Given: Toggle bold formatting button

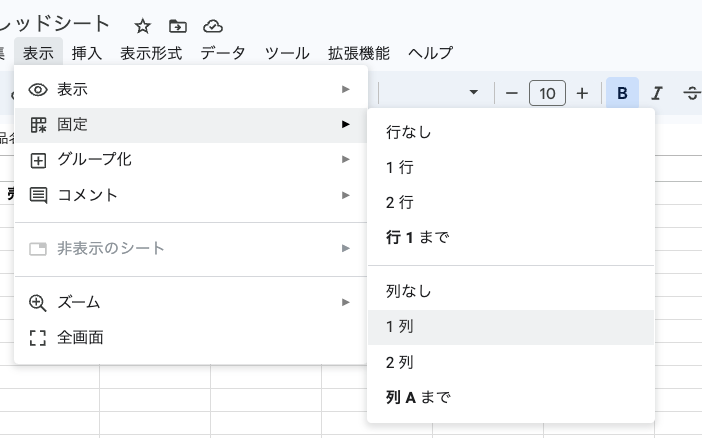Looking at the screenshot, I should click(622, 93).
